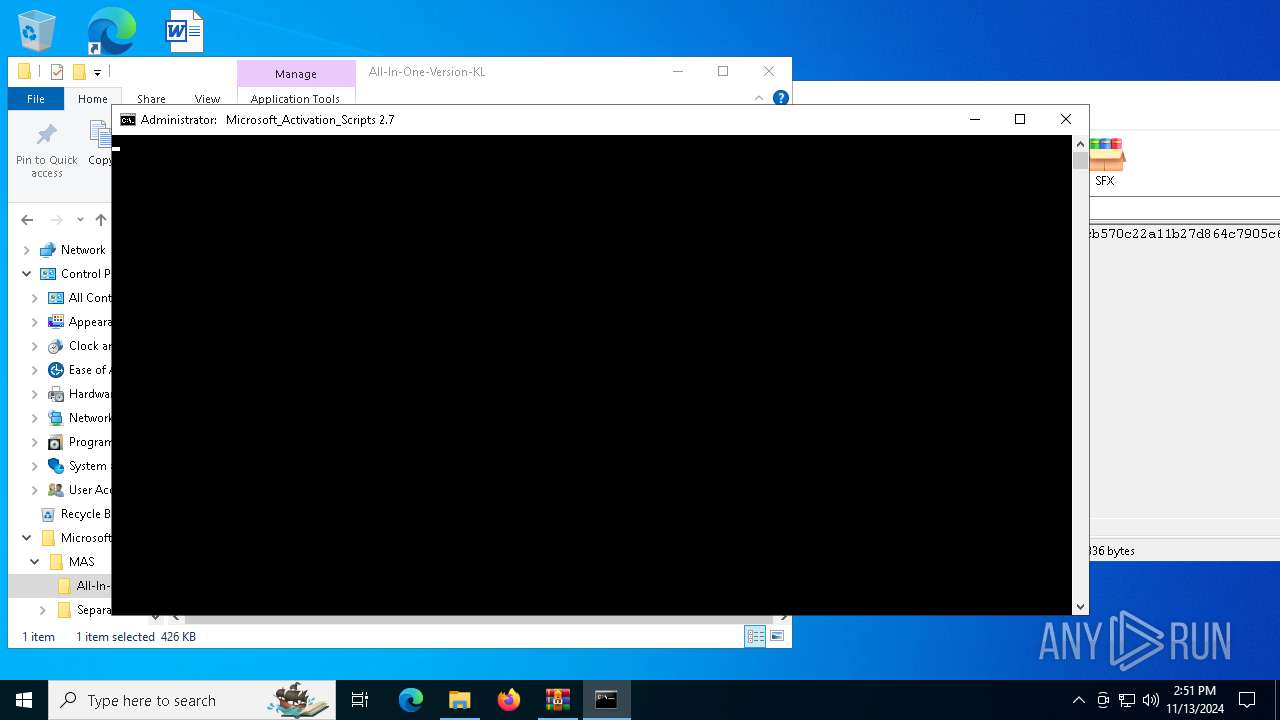Open File Explorer from the taskbar

pos(460,700)
